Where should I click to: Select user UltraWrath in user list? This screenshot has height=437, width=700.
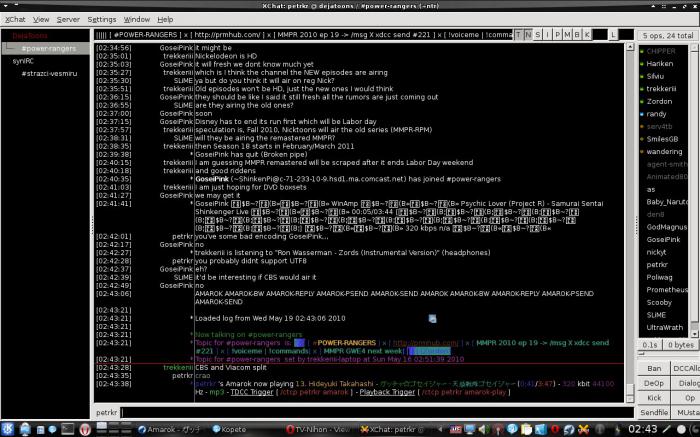[x=665, y=328]
